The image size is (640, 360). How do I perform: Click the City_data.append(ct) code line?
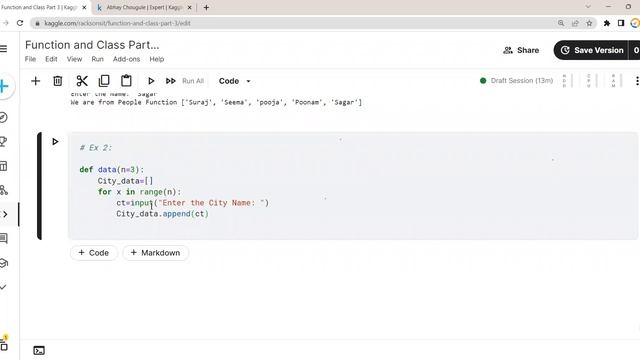point(162,214)
